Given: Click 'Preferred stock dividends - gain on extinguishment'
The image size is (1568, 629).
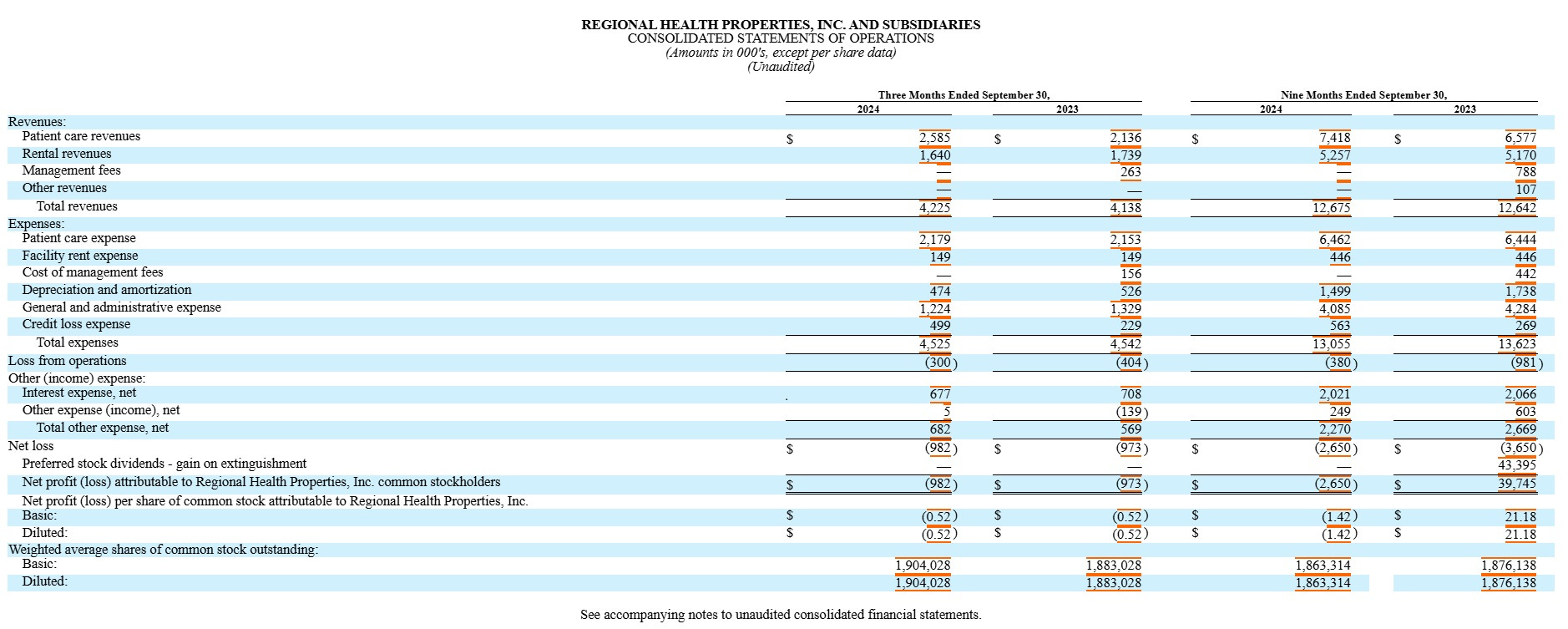Looking at the screenshot, I should point(164,464).
